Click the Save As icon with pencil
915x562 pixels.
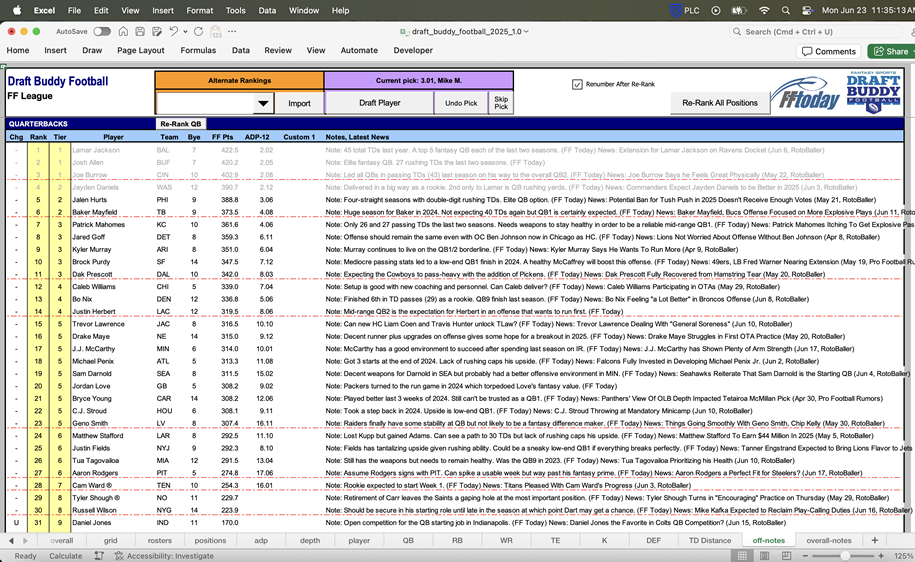click(x=157, y=32)
